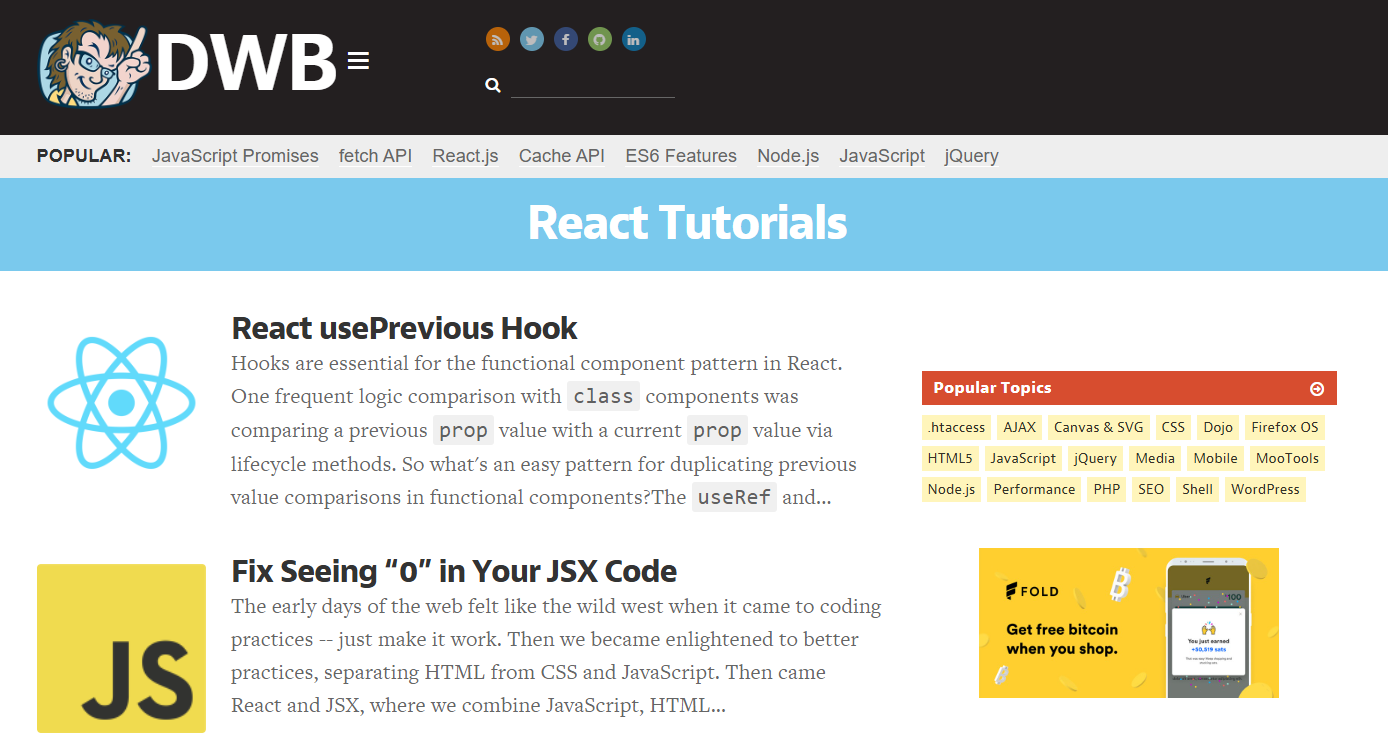1388x746 pixels.
Task: Select the Mobile topic tag
Action: pyautogui.click(x=1216, y=458)
